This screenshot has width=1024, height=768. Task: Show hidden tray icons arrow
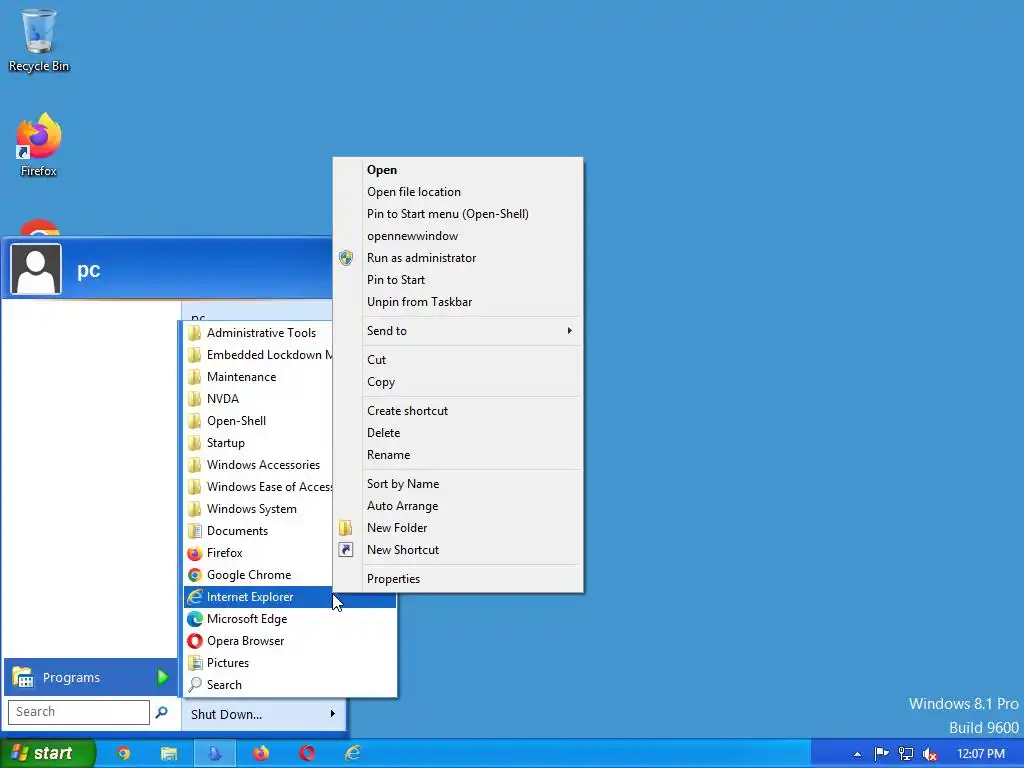tap(857, 754)
